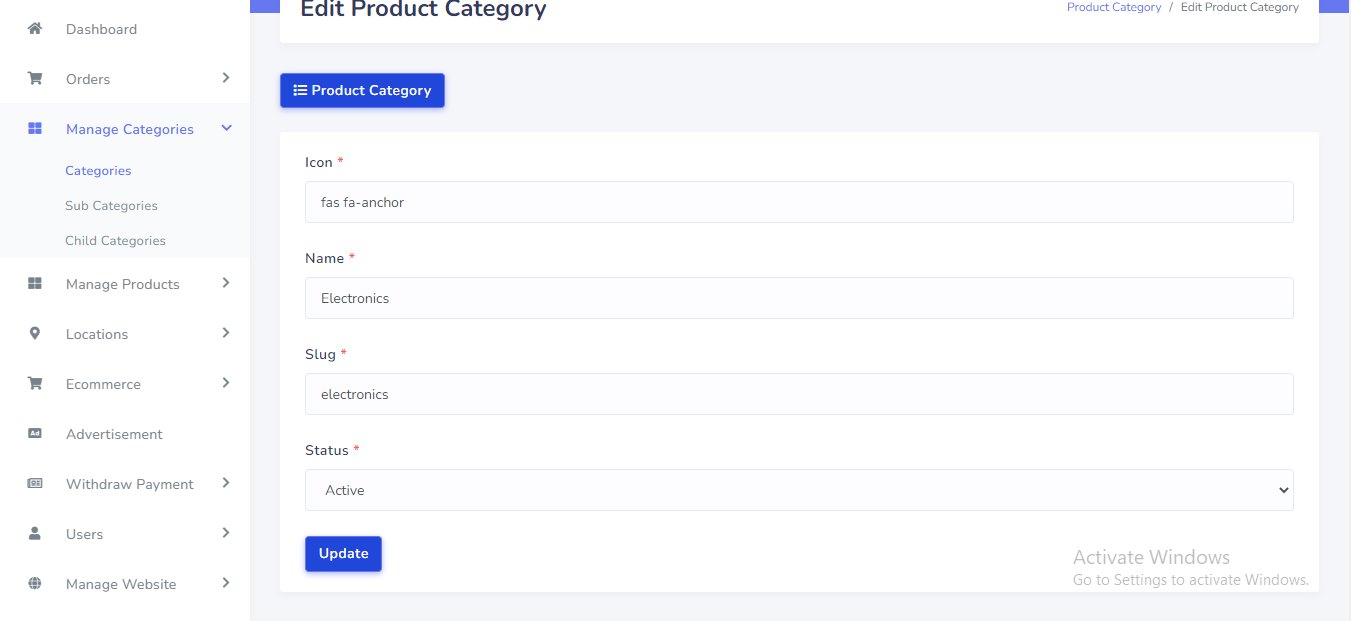
Task: Click the Locations map pin icon
Action: coord(35,334)
